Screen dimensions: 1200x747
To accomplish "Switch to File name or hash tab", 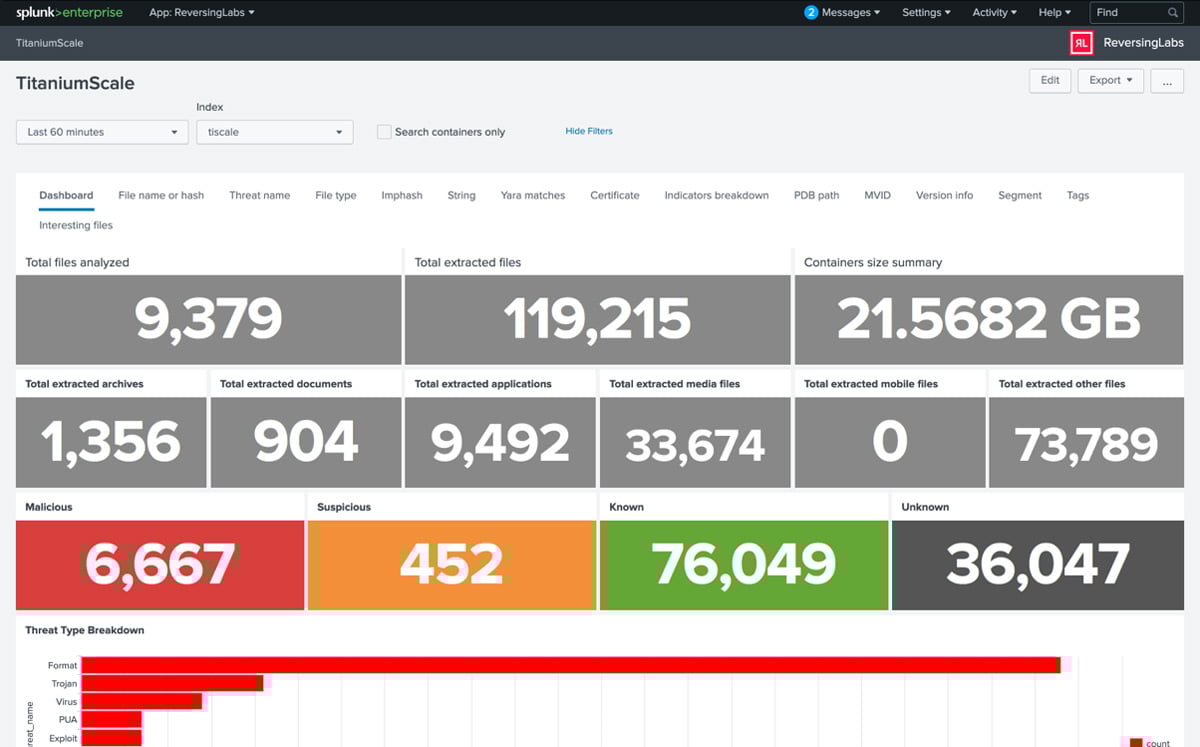I will (x=161, y=195).
